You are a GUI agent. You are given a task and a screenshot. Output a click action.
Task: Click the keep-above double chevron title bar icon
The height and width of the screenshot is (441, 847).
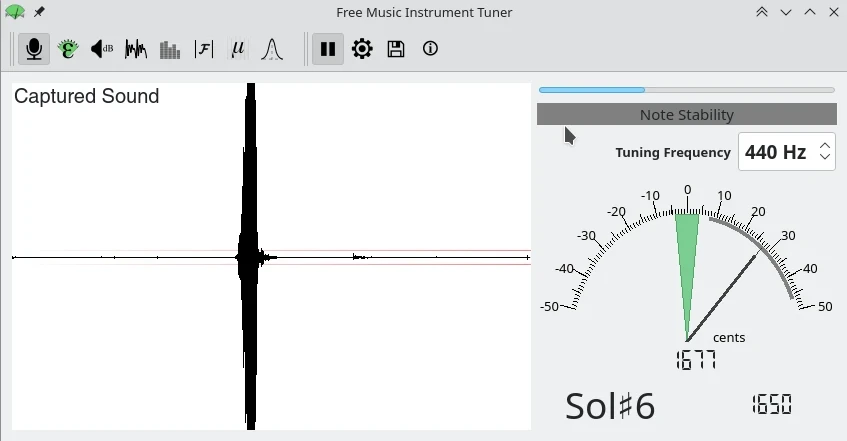[762, 12]
